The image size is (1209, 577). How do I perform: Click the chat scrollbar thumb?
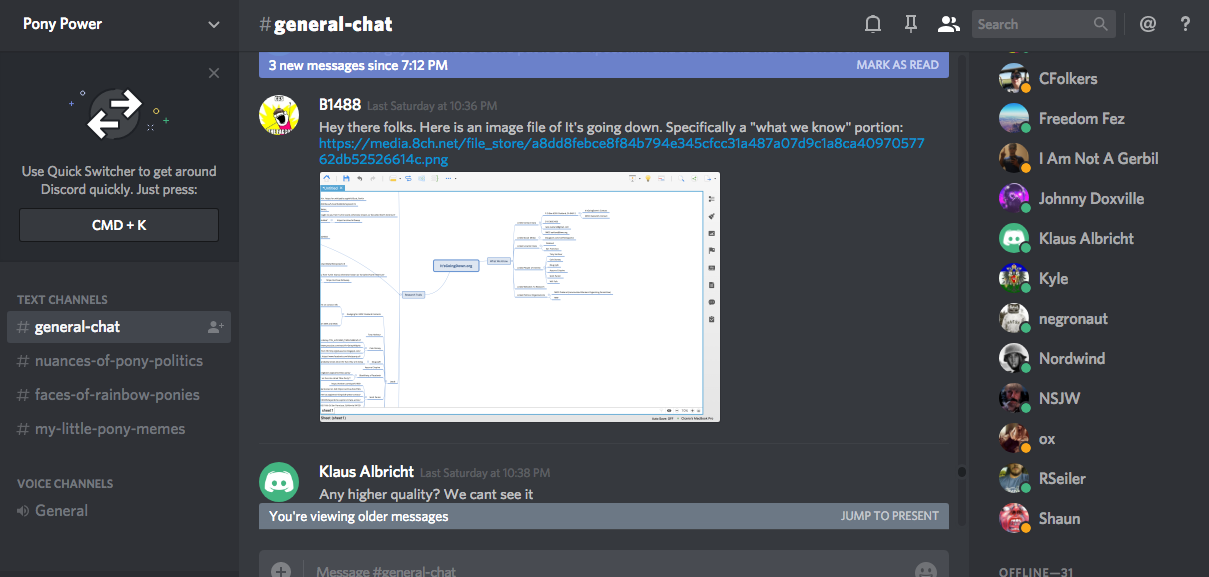pyautogui.click(x=962, y=472)
